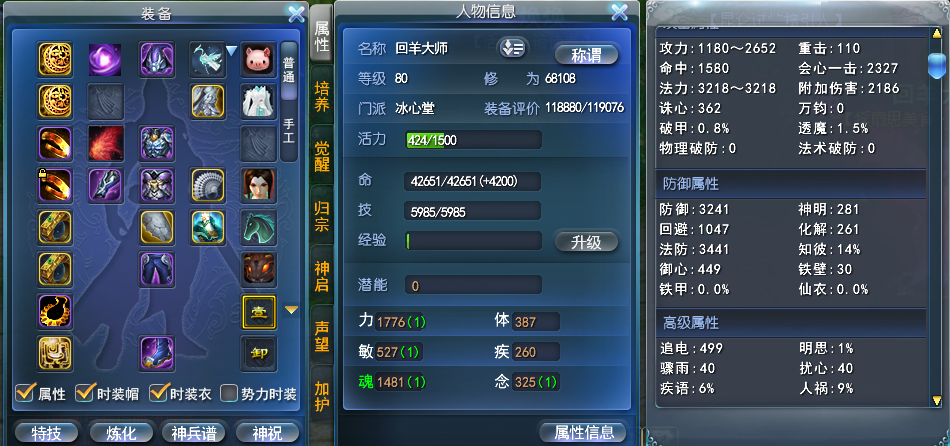Toggle the 时装帽 checkbox
Image resolution: width=950 pixels, height=446 pixels.
84,393
